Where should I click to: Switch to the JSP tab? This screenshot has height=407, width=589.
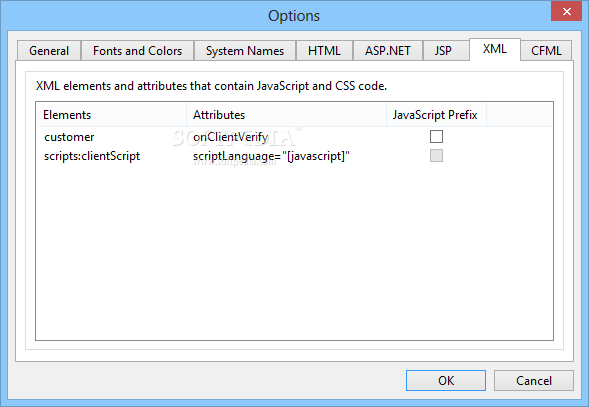(x=443, y=51)
